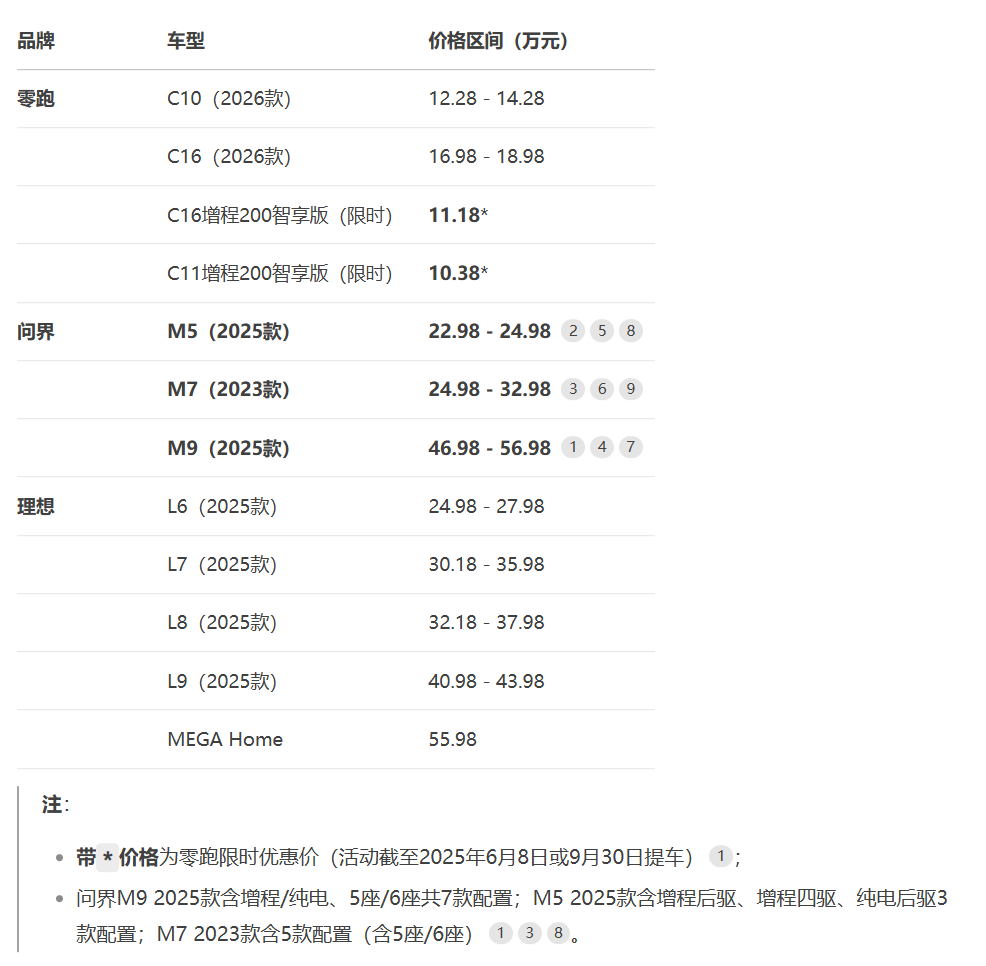Image resolution: width=986 pixels, height=966 pixels.
Task: Click the price 22.98 - 24.98
Action: click(x=489, y=331)
